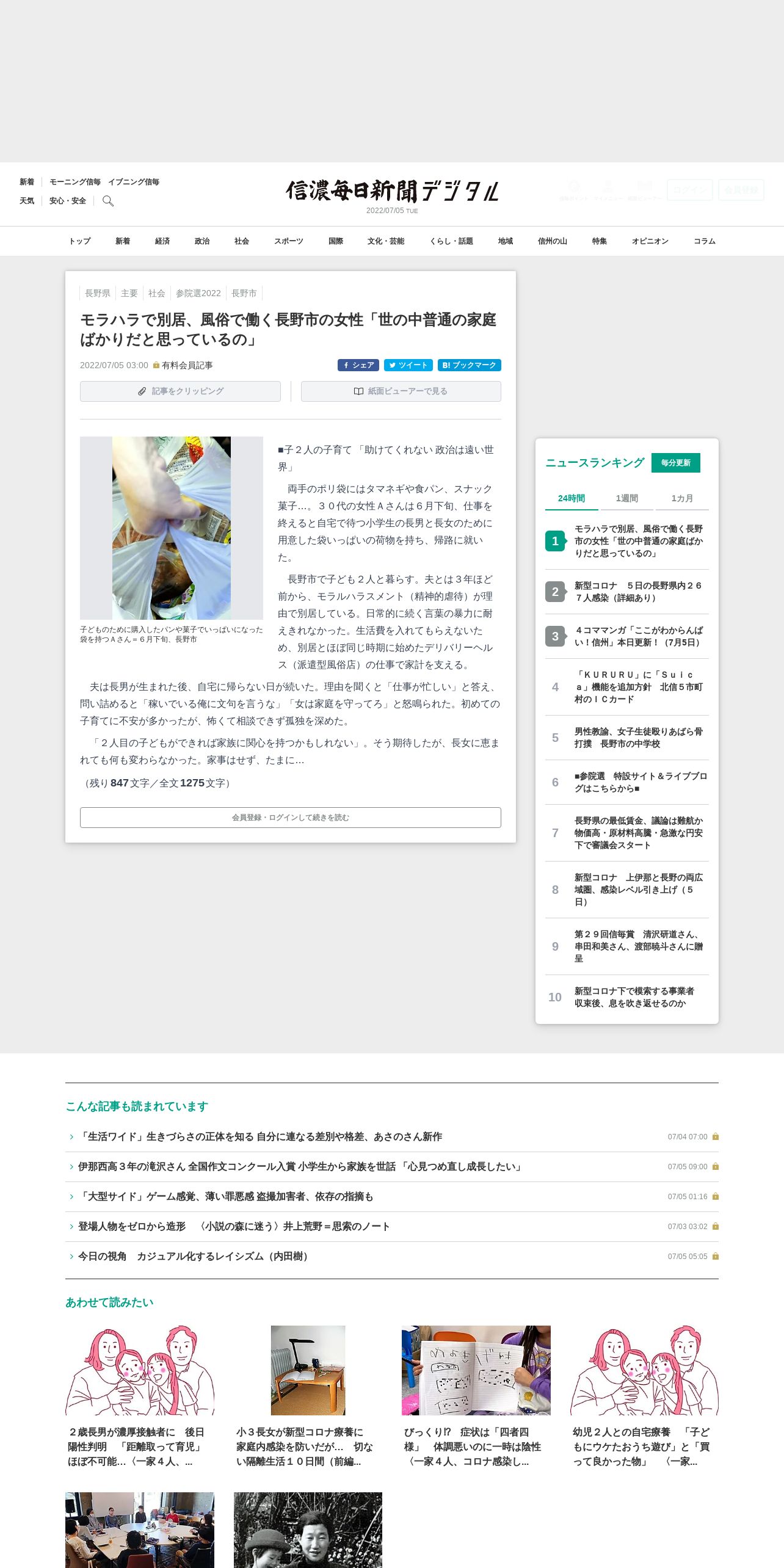Bookmark article with B! ブックマーク button
Image resolution: width=784 pixels, height=1568 pixels.
click(x=470, y=365)
